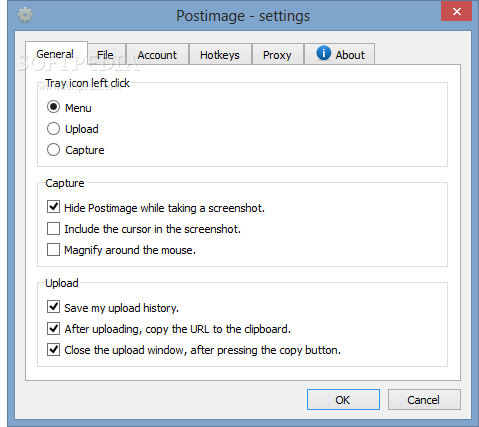
Task: Select the General tab
Action: coord(56,54)
